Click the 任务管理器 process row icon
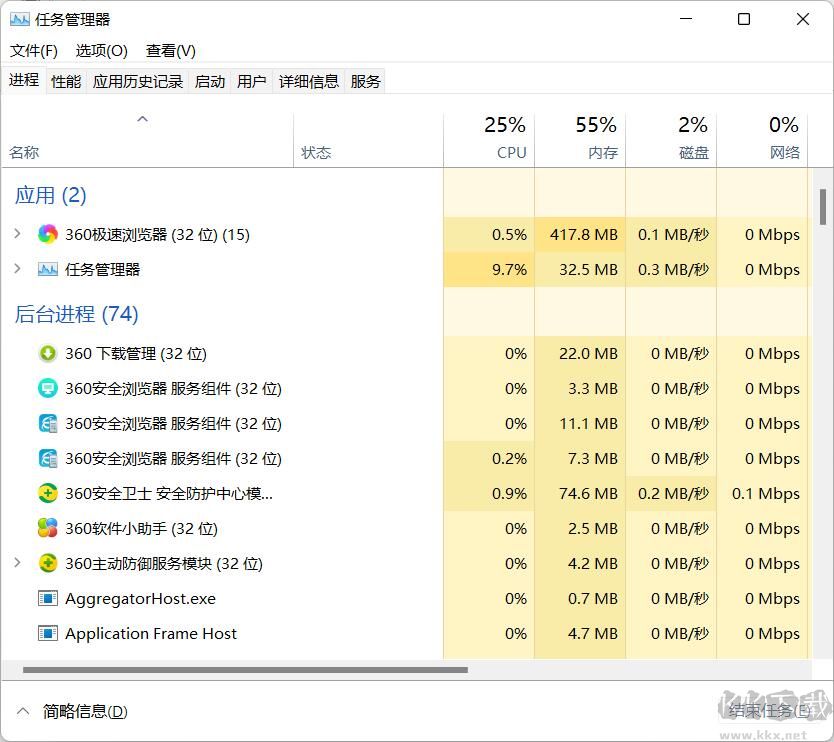This screenshot has width=834, height=742. (x=47, y=269)
